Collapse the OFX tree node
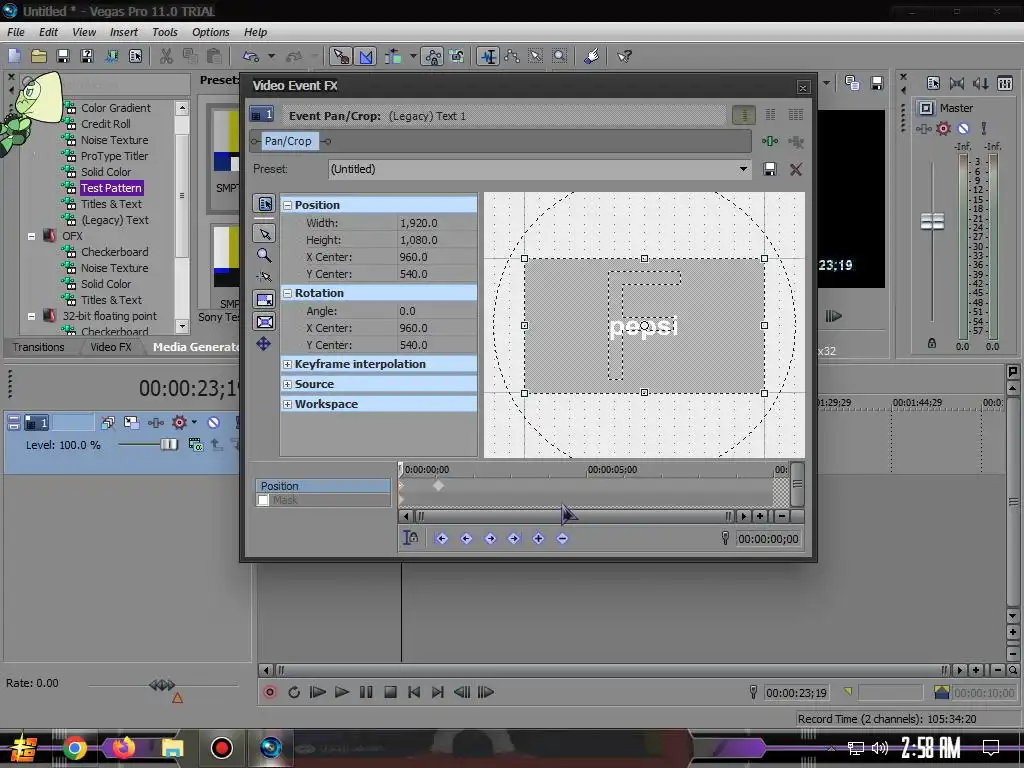This screenshot has width=1024, height=768. [31, 236]
